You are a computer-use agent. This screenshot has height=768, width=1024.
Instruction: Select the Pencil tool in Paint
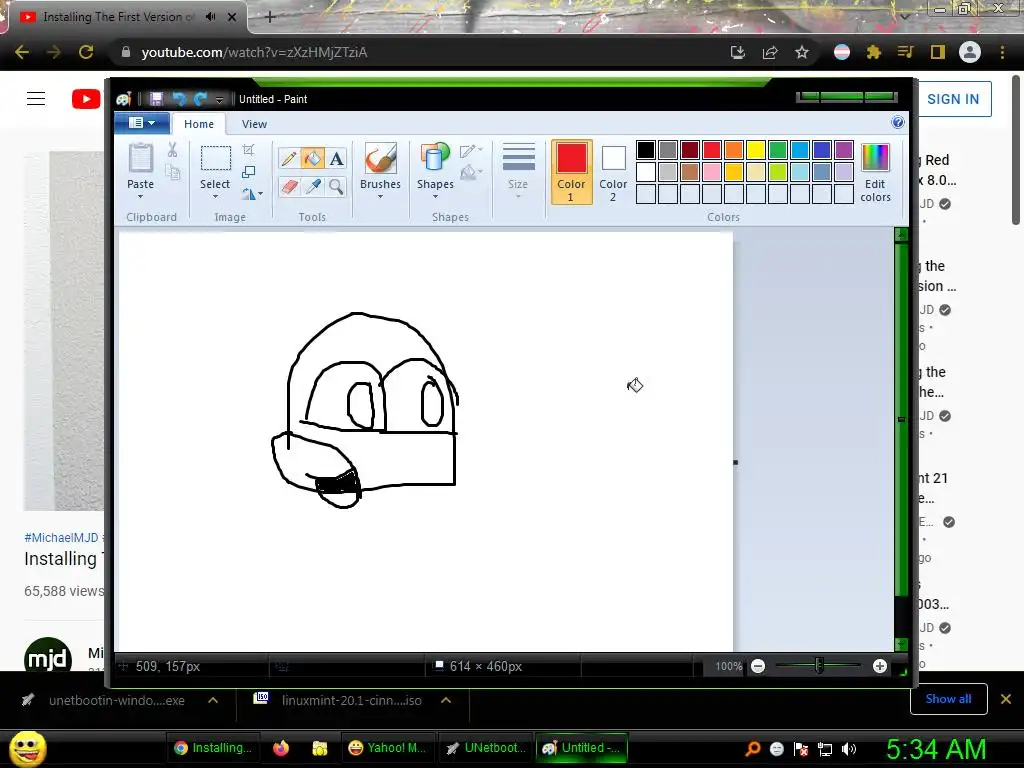pyautogui.click(x=289, y=159)
